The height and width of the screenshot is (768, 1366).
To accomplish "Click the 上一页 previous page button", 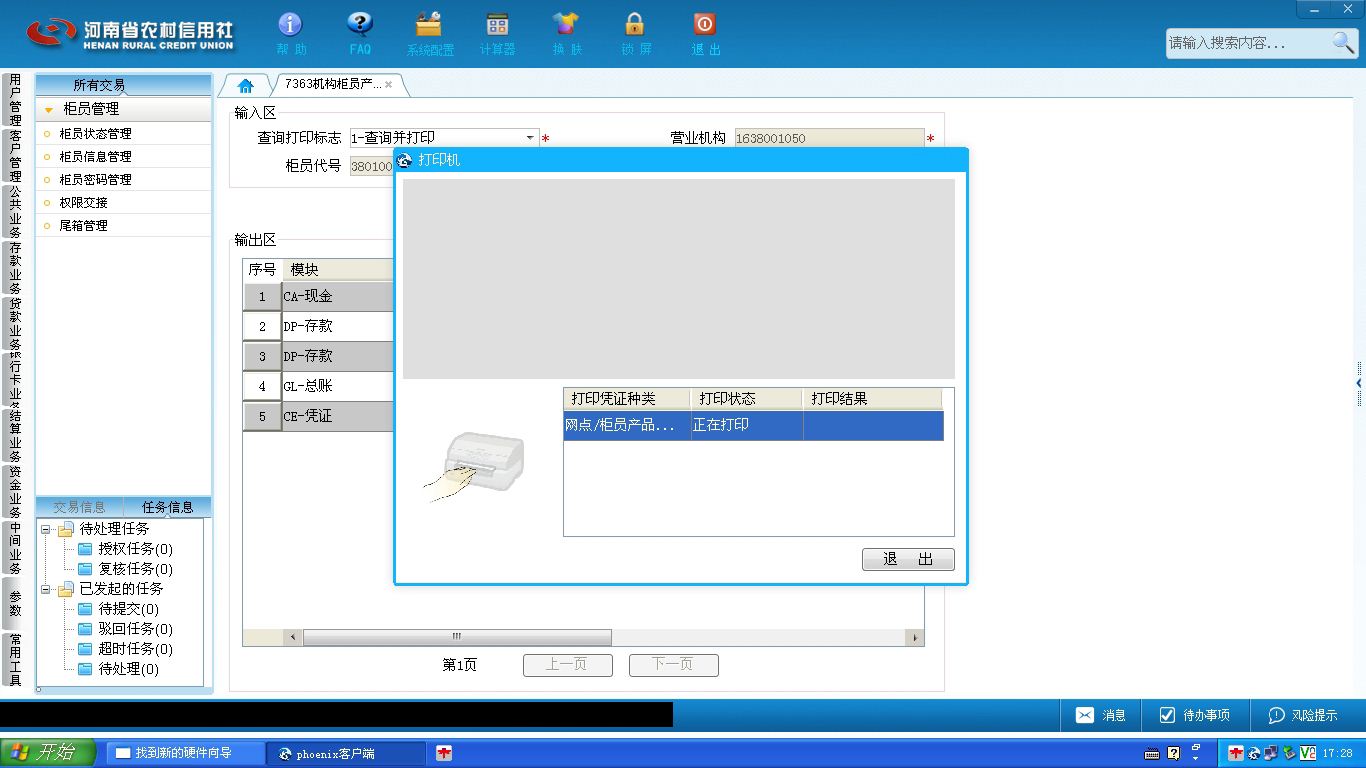I will (x=567, y=665).
